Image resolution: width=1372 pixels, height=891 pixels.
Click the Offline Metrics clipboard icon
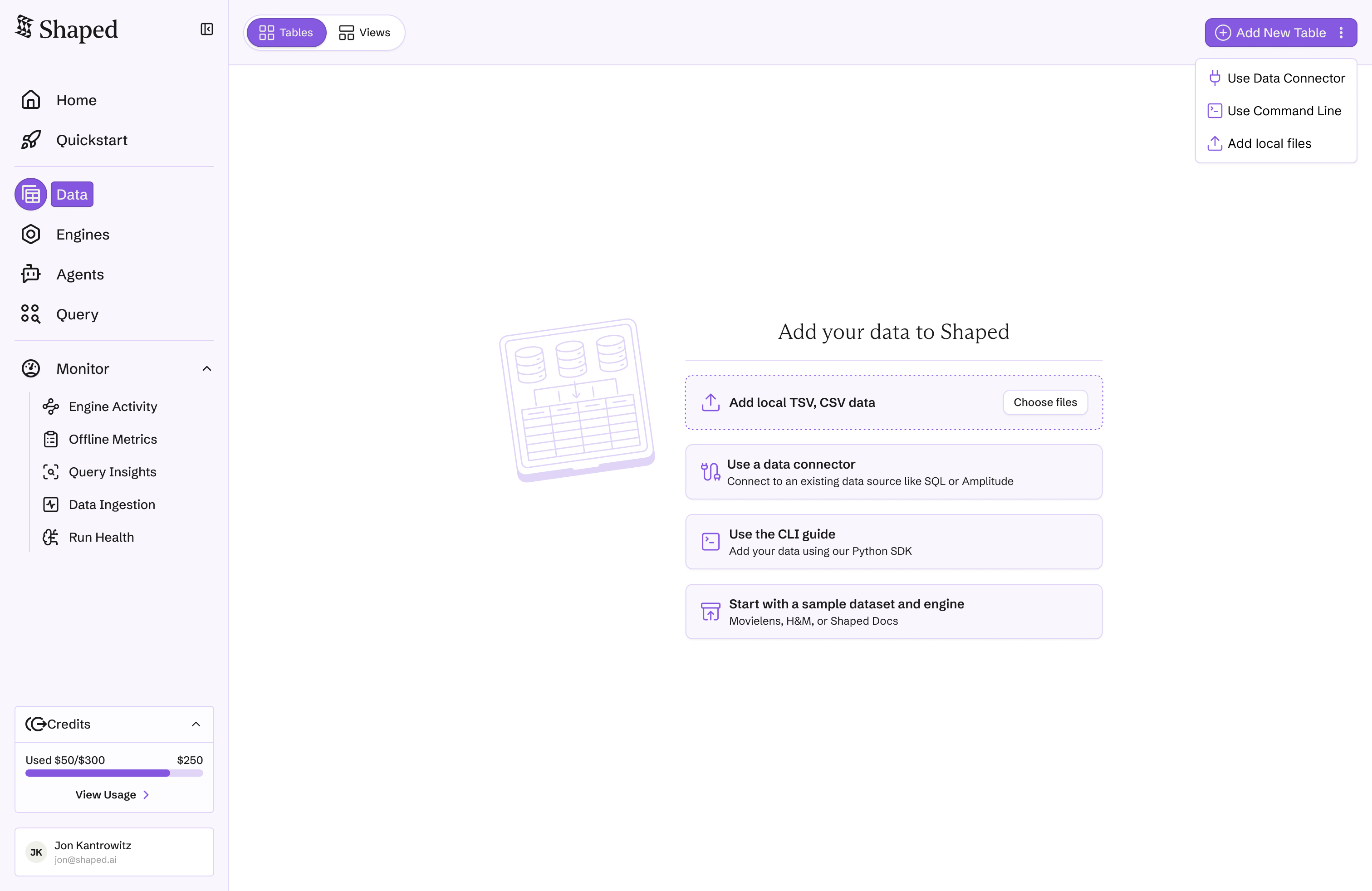coord(51,439)
